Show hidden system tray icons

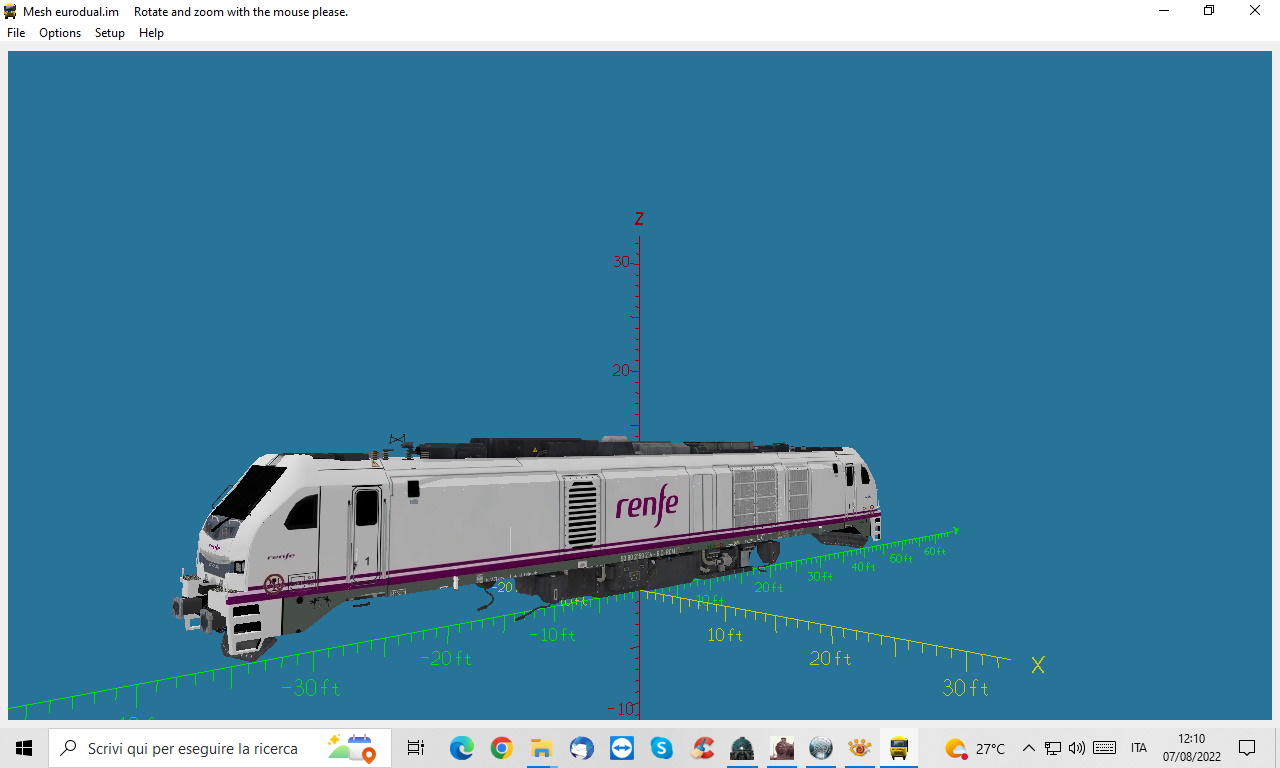point(1028,748)
